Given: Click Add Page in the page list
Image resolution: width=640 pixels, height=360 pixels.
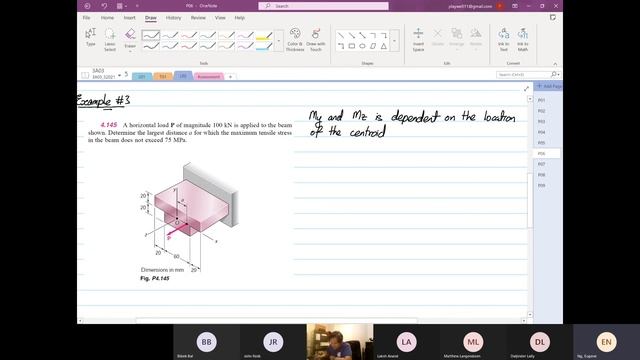Looking at the screenshot, I should (x=549, y=86).
